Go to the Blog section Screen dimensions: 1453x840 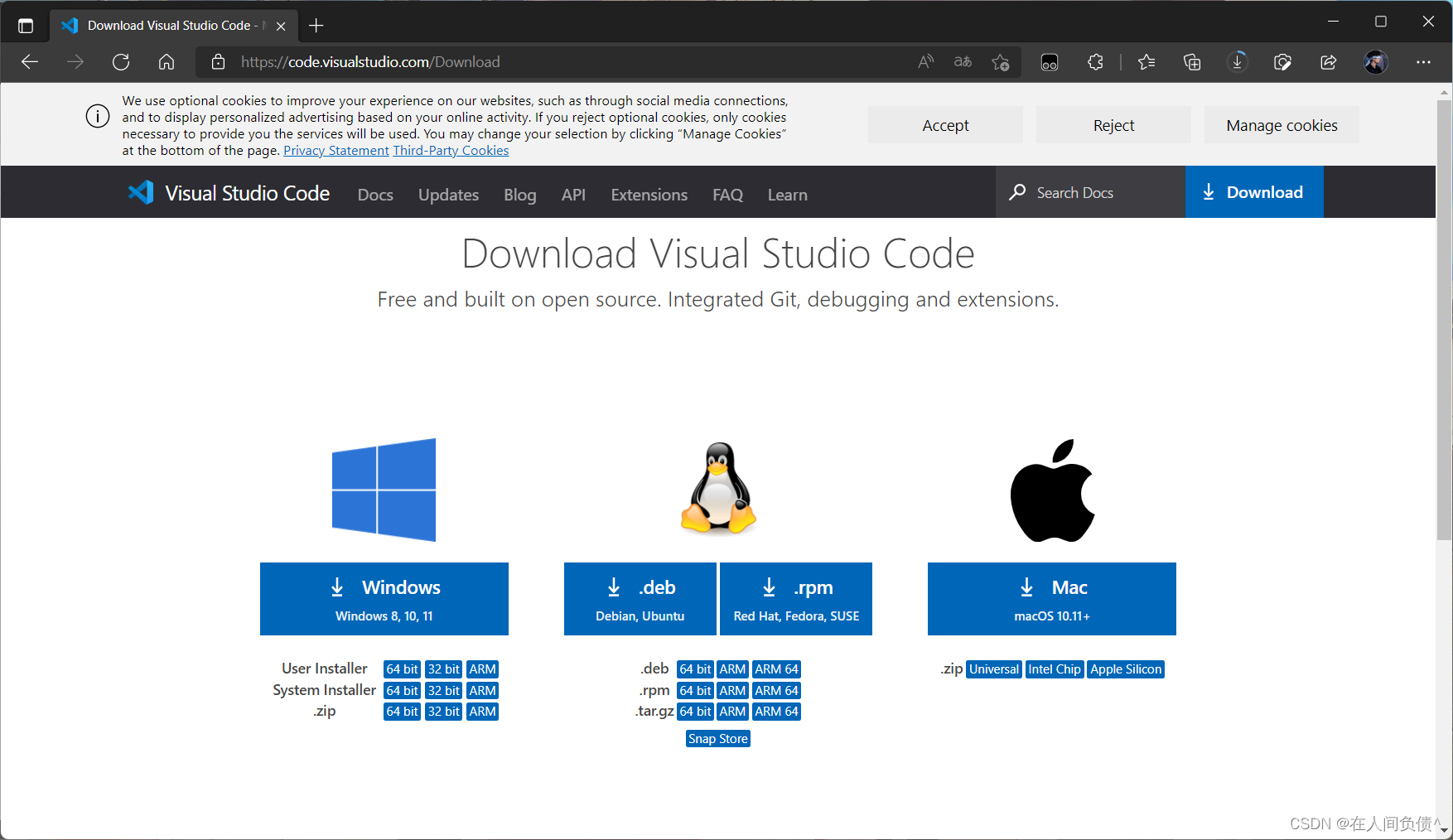pos(520,195)
